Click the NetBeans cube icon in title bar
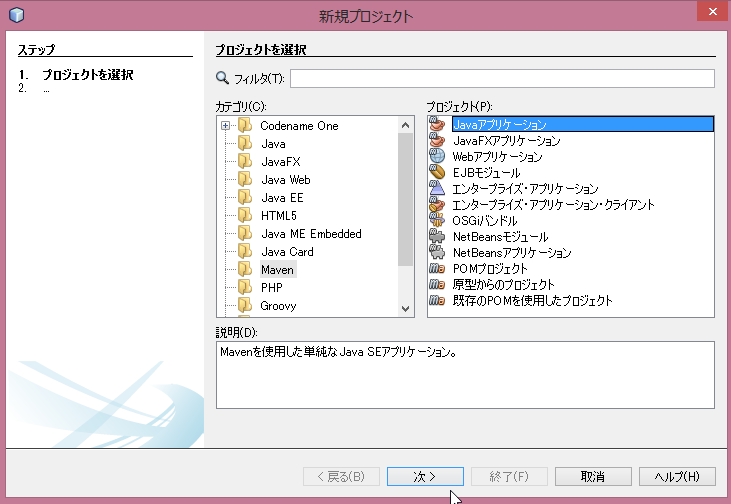Screen dimensions: 731x504 pos(16,15)
